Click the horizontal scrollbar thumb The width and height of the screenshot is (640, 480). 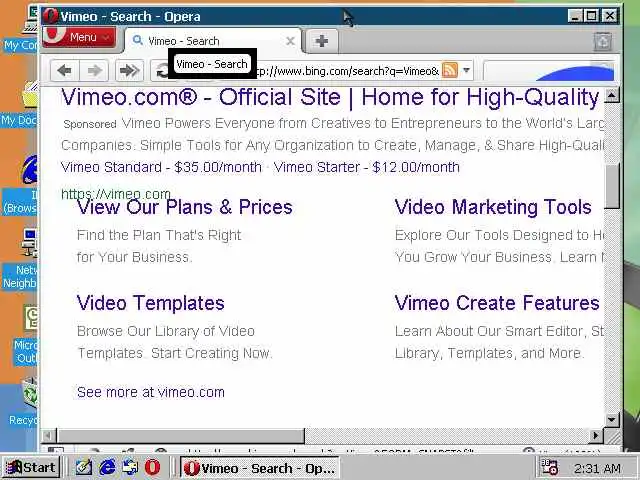[180, 436]
